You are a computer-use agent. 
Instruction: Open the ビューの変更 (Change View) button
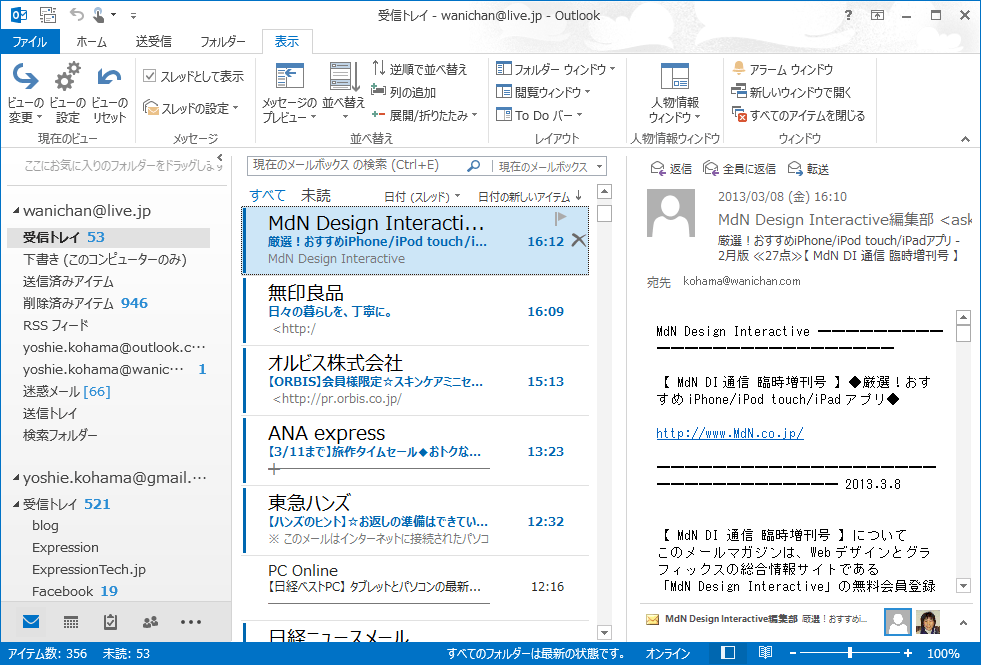pos(25,93)
